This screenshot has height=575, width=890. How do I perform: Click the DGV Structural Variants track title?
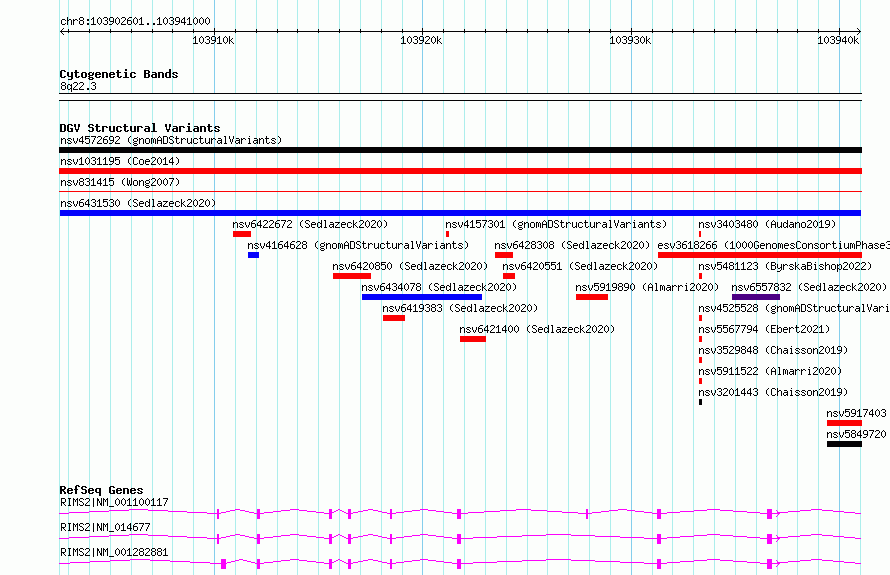(x=140, y=128)
